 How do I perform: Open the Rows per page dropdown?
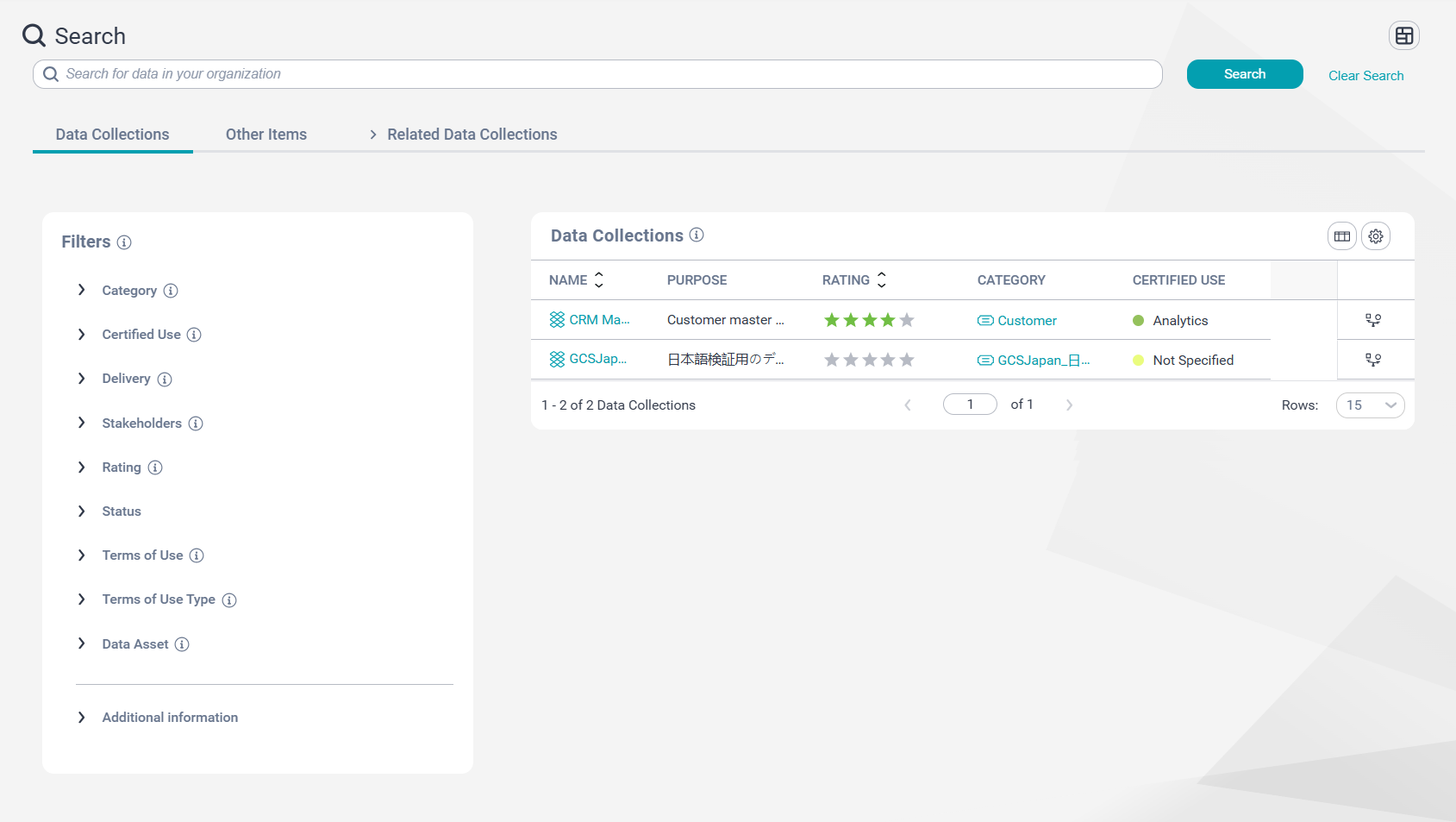pos(1370,405)
